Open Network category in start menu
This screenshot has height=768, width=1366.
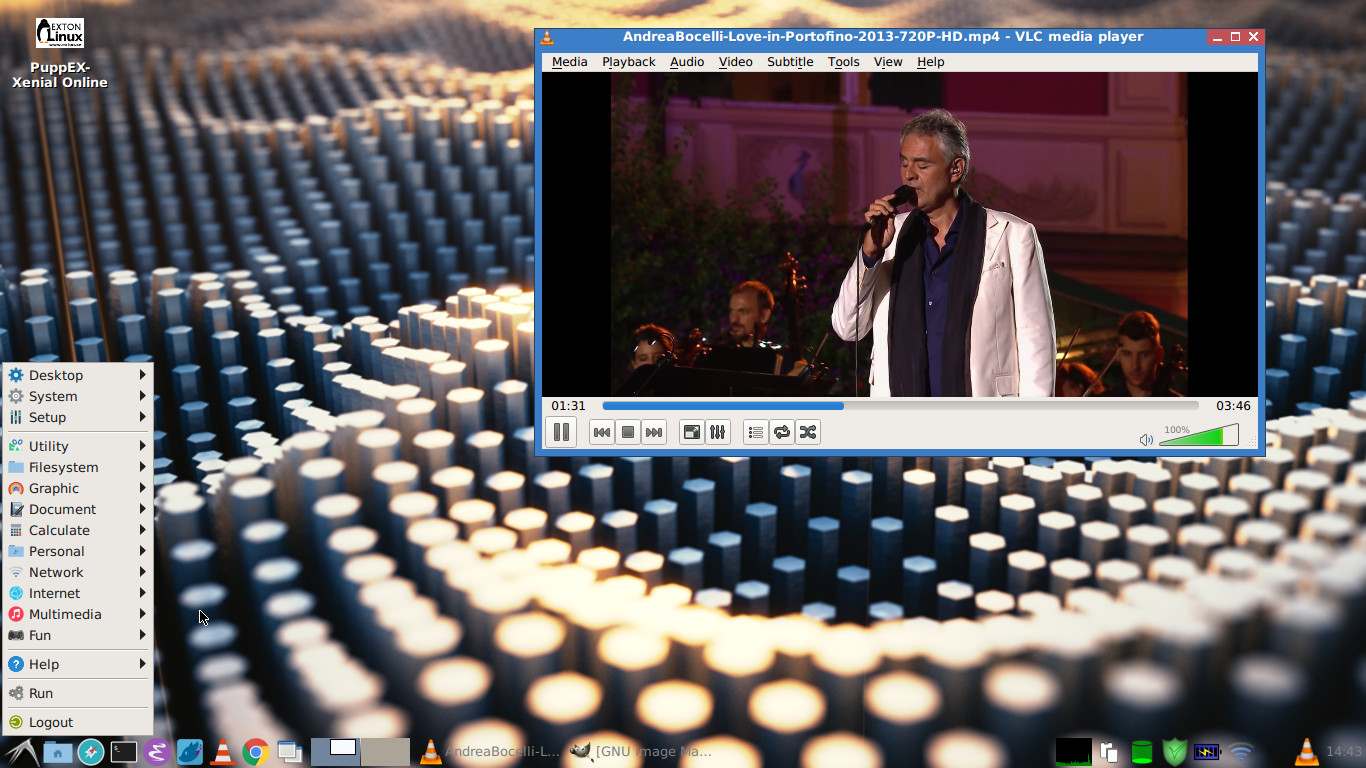78,572
